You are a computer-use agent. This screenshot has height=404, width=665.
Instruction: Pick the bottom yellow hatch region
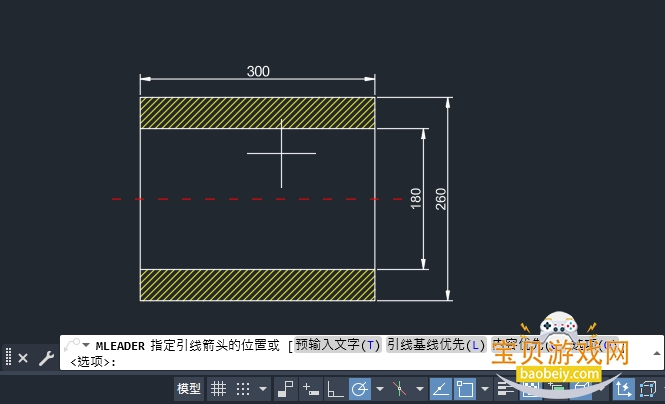(x=257, y=285)
